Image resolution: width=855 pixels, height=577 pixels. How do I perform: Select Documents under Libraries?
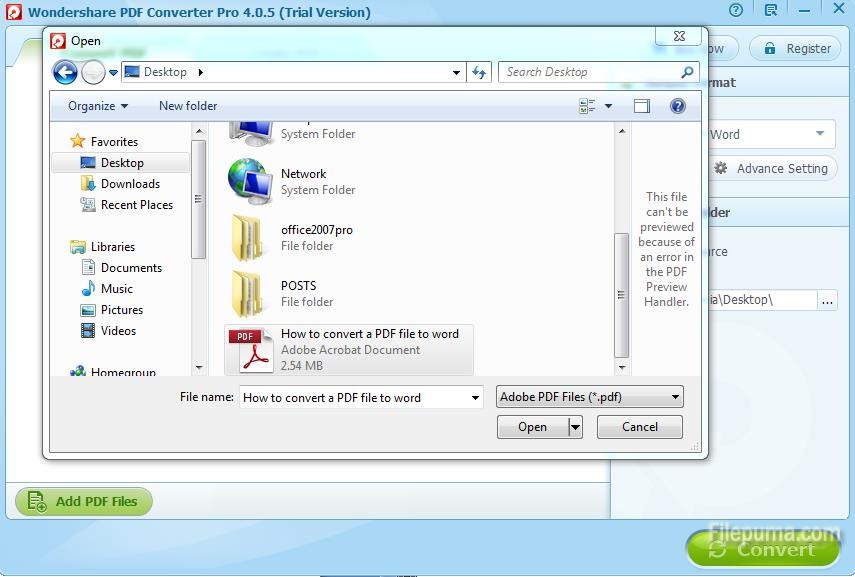pos(131,268)
